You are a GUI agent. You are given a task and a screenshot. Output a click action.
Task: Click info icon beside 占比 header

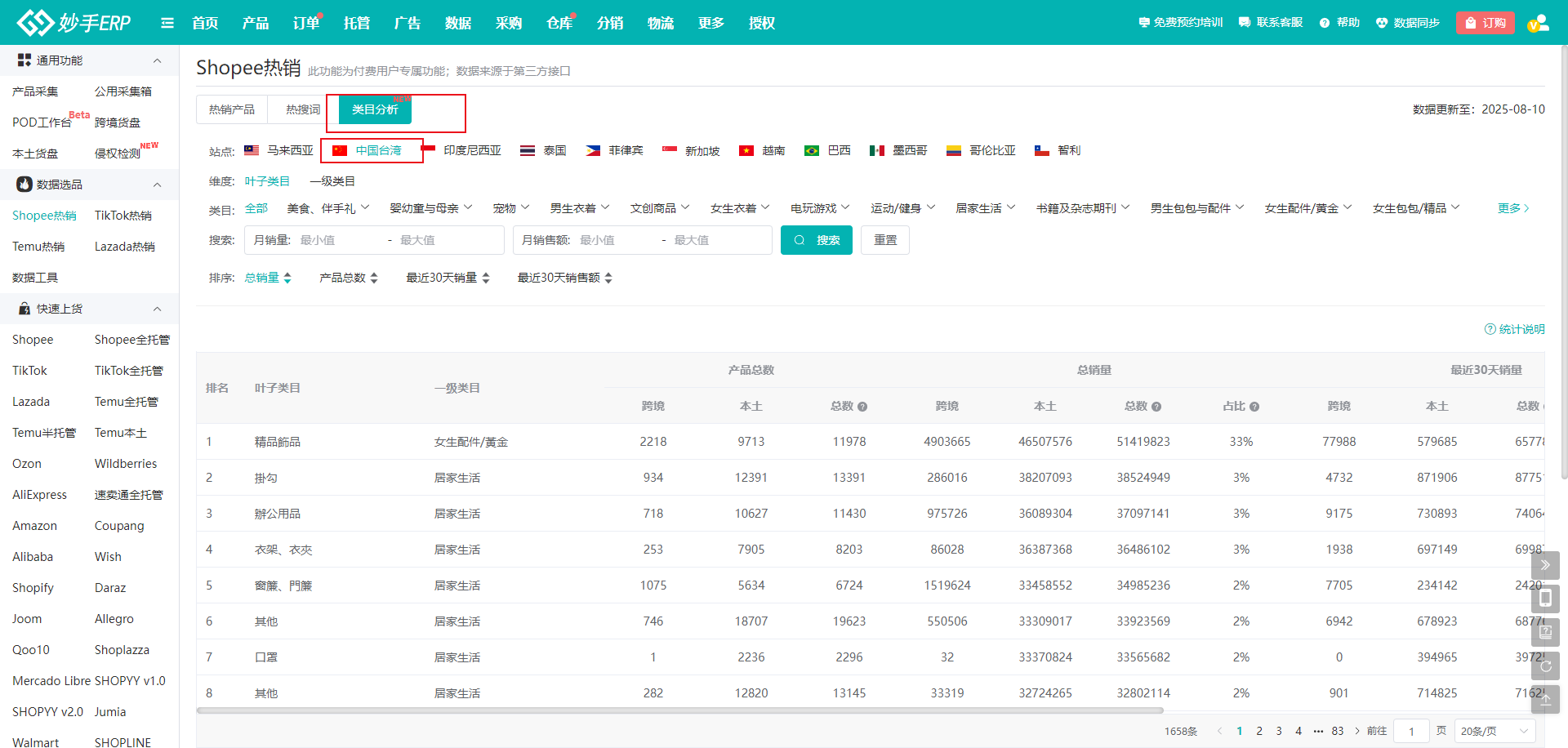pos(1254,407)
